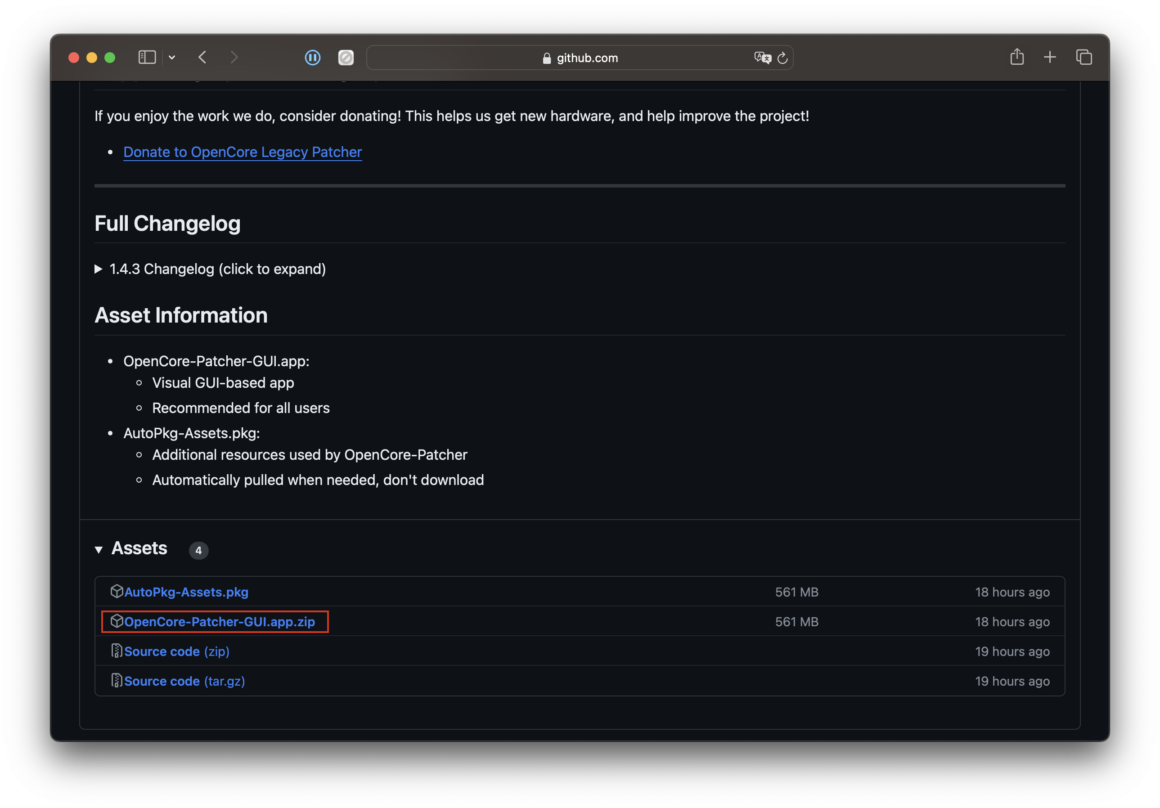The height and width of the screenshot is (808, 1160).
Task: Download Source code (zip)
Action: (x=176, y=651)
